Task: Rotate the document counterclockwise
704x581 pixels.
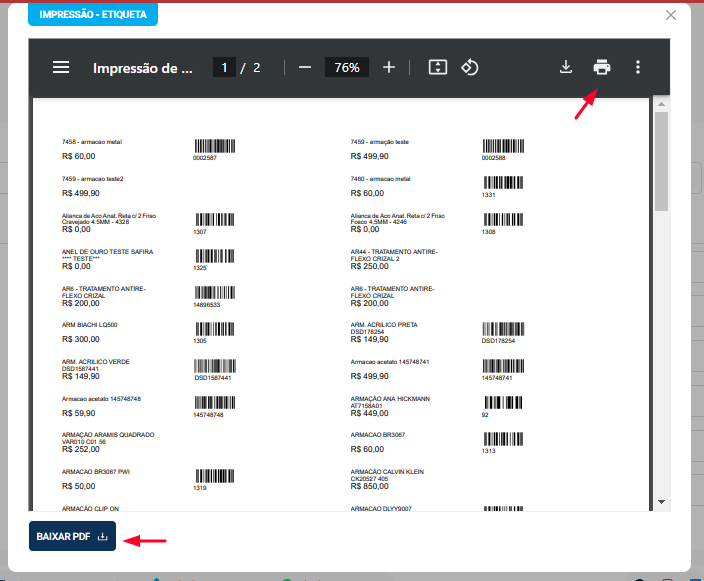Action: point(470,68)
